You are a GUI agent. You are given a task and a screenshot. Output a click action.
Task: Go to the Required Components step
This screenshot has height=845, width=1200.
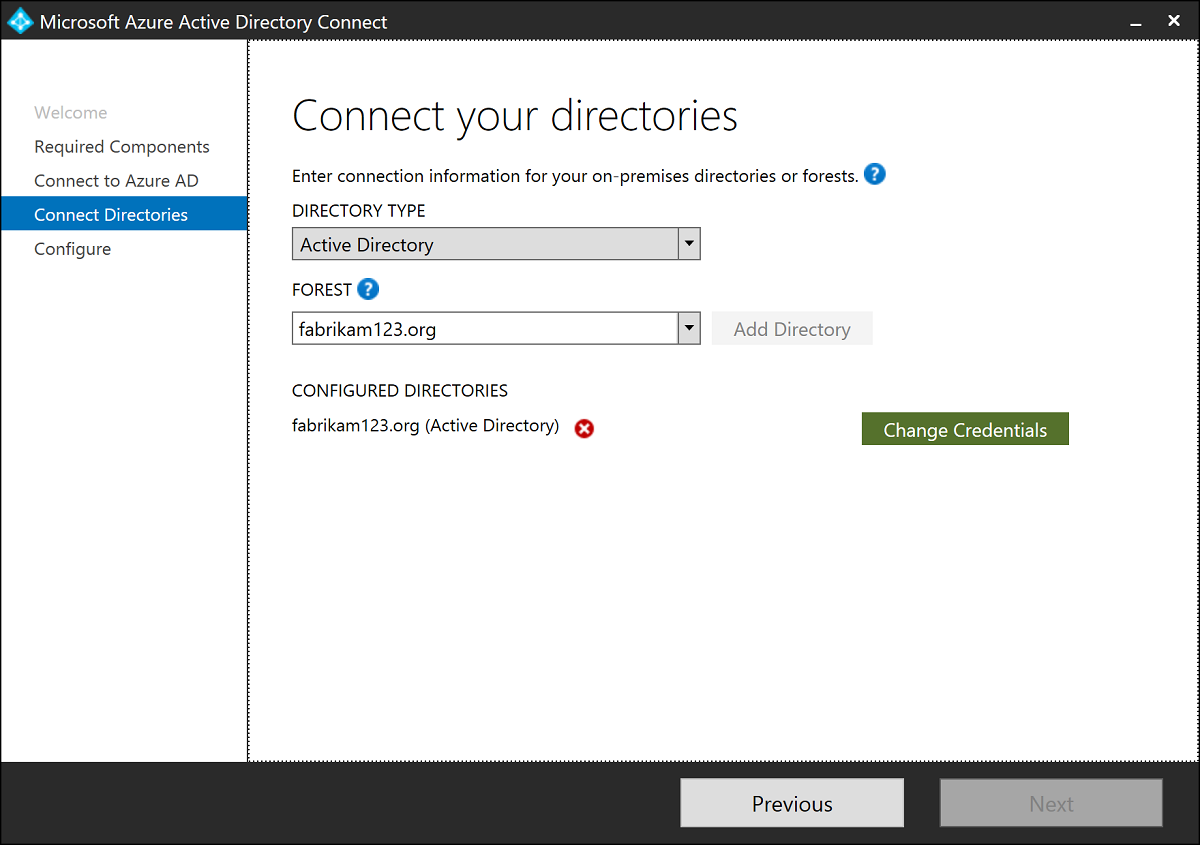click(x=122, y=147)
